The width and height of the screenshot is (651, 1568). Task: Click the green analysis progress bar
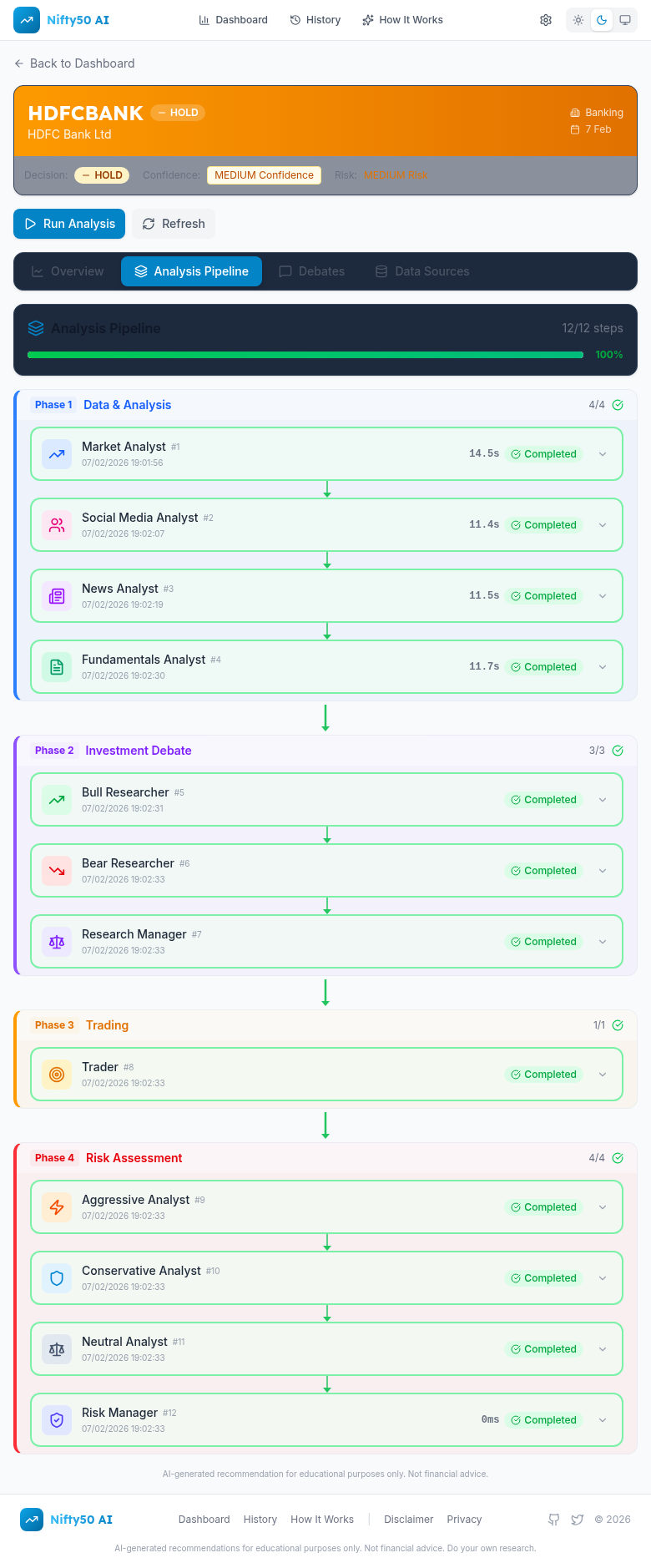click(305, 355)
